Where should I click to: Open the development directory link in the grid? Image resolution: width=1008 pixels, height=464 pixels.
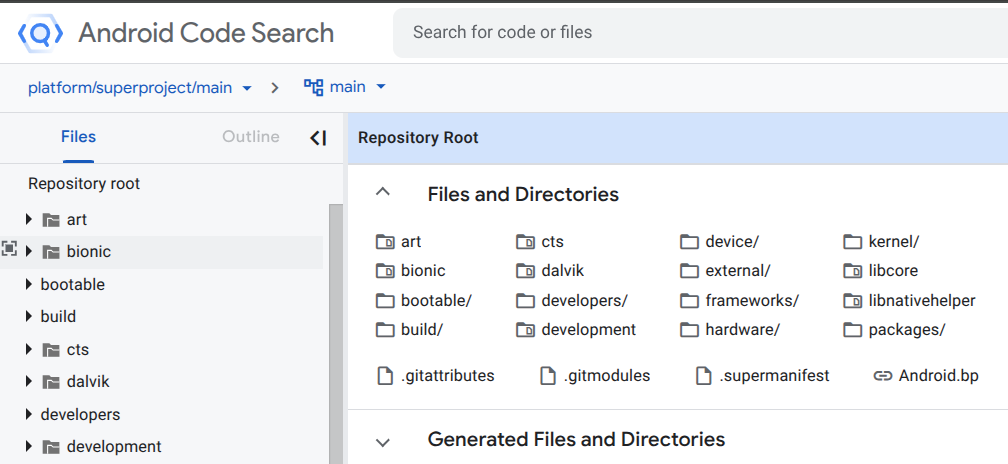(588, 330)
